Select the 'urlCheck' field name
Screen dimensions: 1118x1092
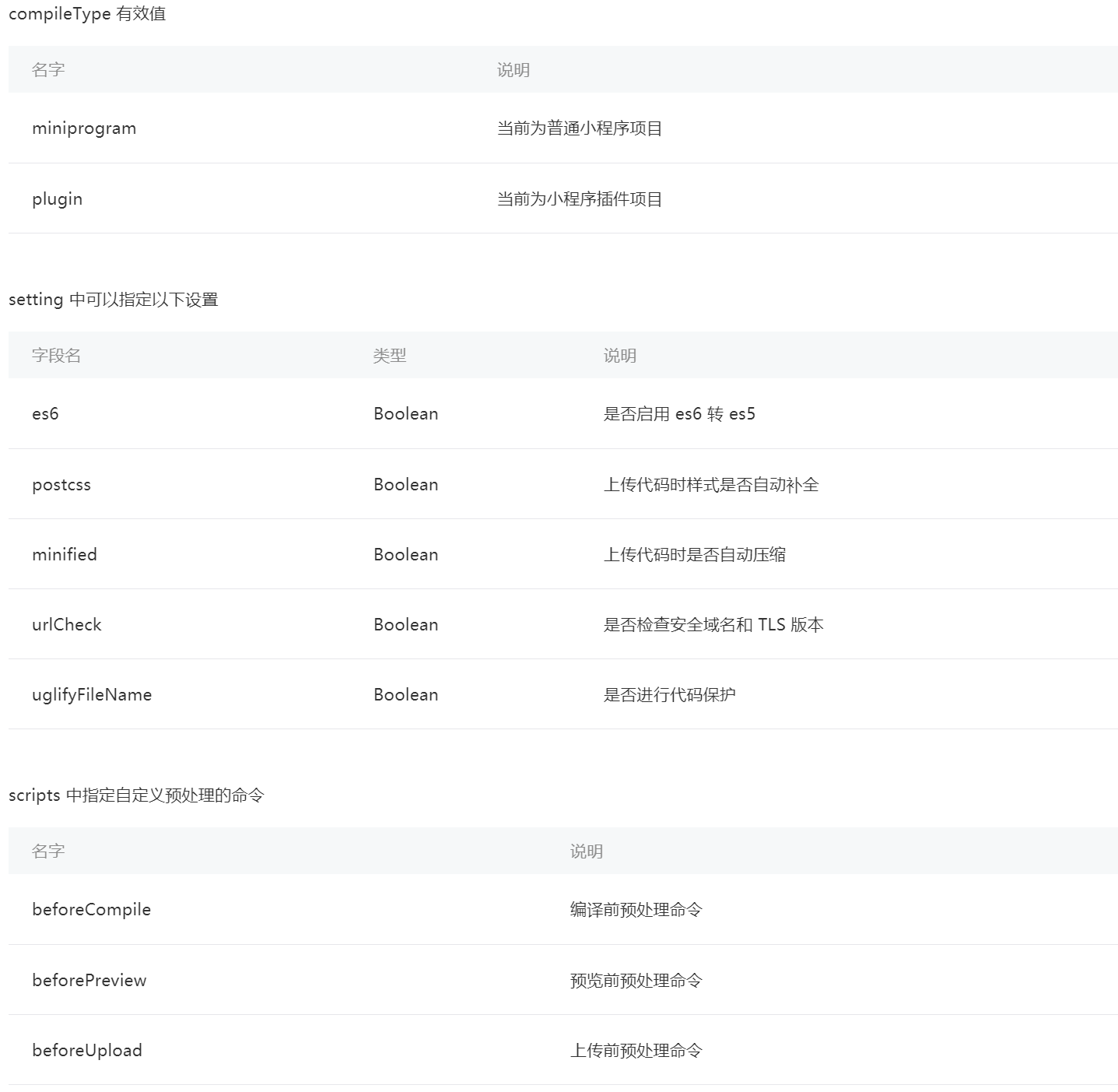pyautogui.click(x=67, y=625)
